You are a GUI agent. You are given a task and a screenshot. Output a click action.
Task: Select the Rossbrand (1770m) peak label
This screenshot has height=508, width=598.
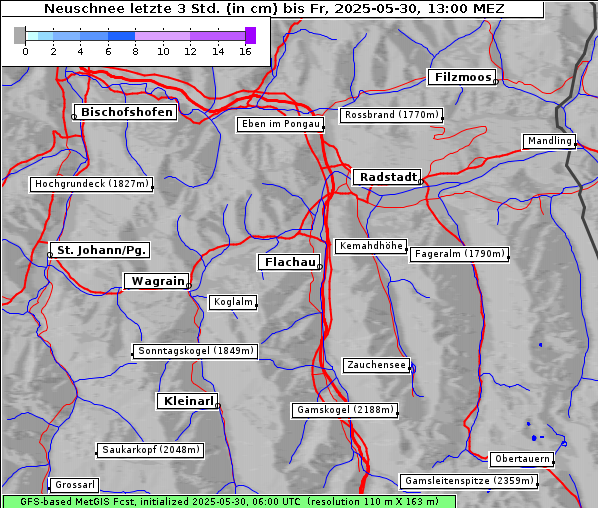(x=391, y=115)
